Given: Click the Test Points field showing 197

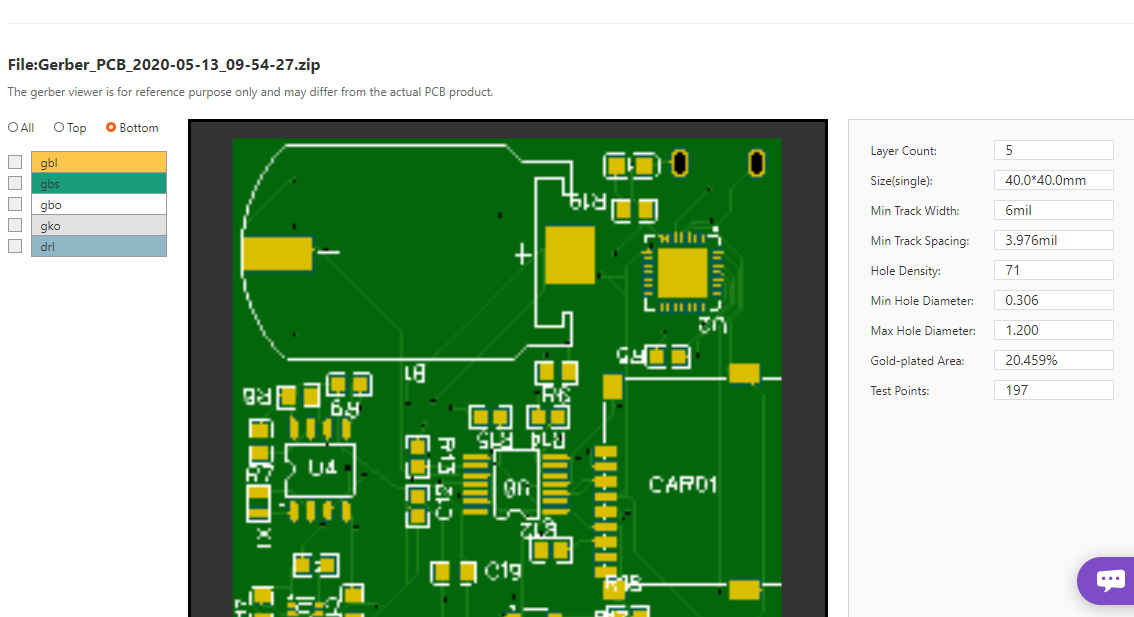Looking at the screenshot, I should click(x=1053, y=389).
